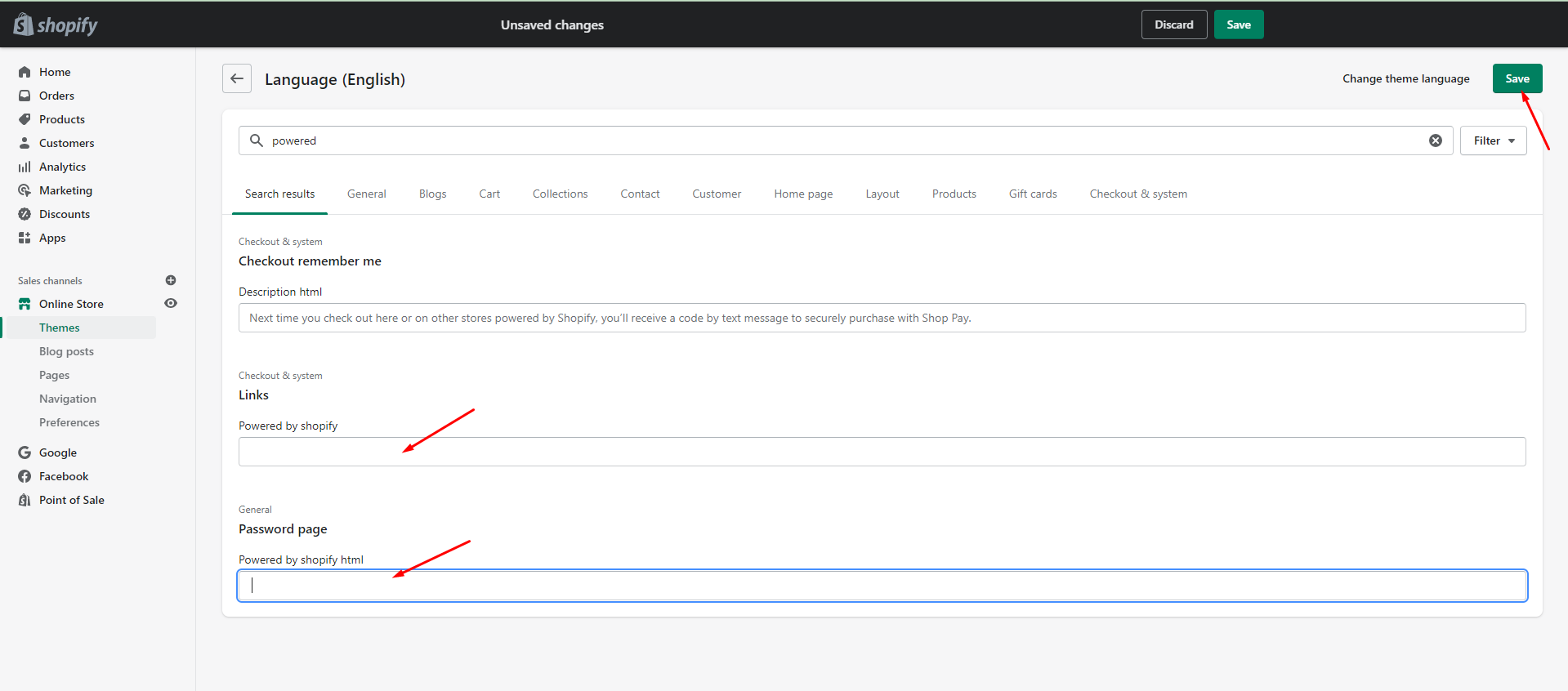Click the Orders icon in sidebar
Viewport: 1568px width, 691px height.
tap(25, 96)
